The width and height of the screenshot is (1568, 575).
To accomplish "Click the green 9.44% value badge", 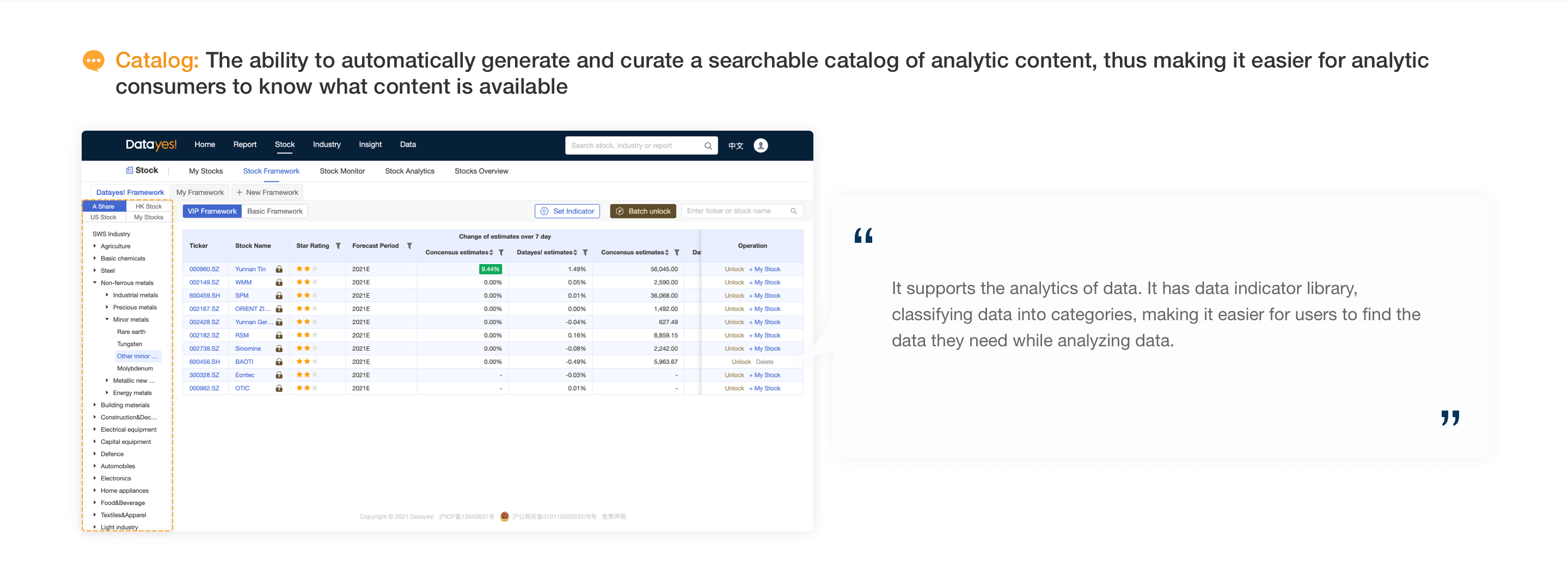I will click(x=490, y=269).
